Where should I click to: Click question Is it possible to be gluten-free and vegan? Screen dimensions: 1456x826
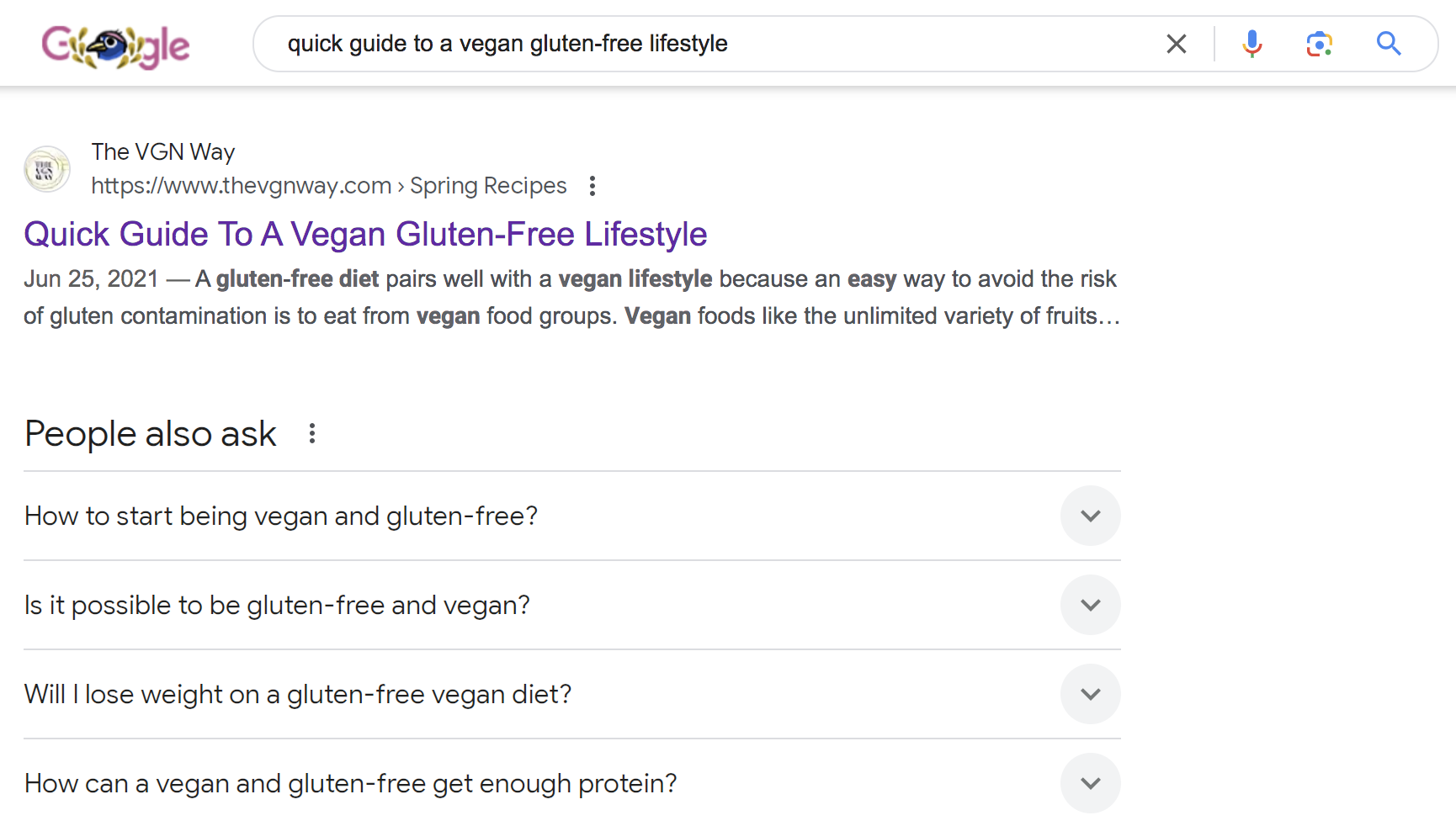pyautogui.click(x=277, y=605)
